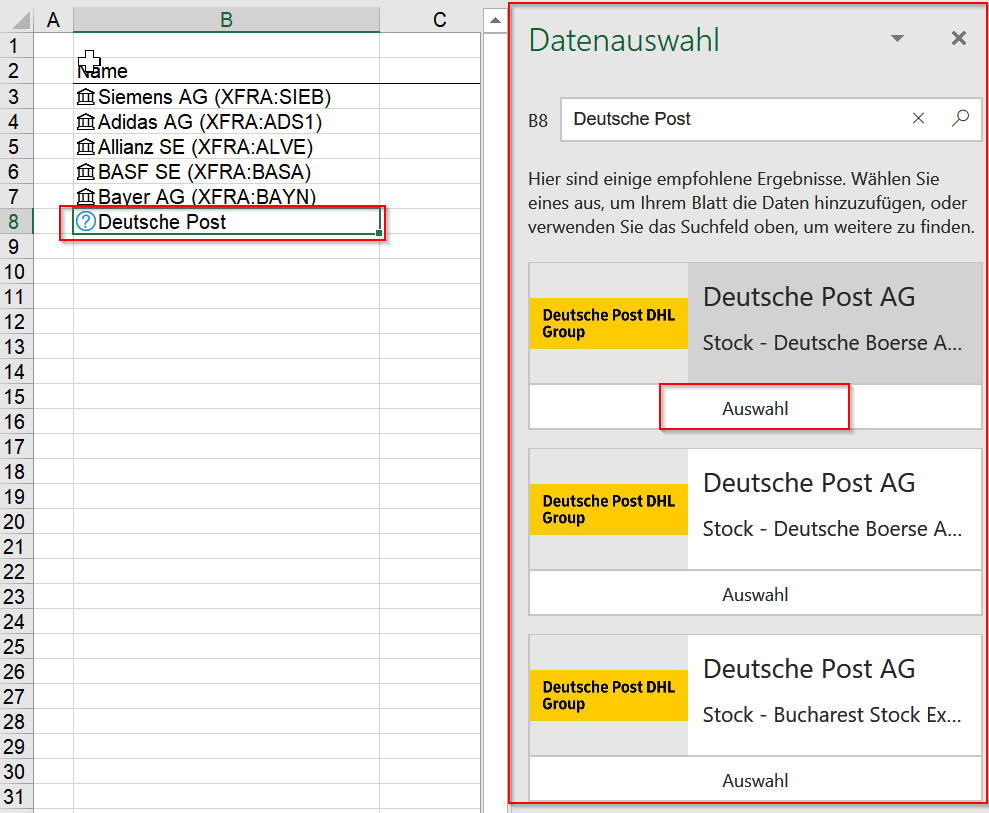The height and width of the screenshot is (813, 989).
Task: Select column A header
Action: 54,20
